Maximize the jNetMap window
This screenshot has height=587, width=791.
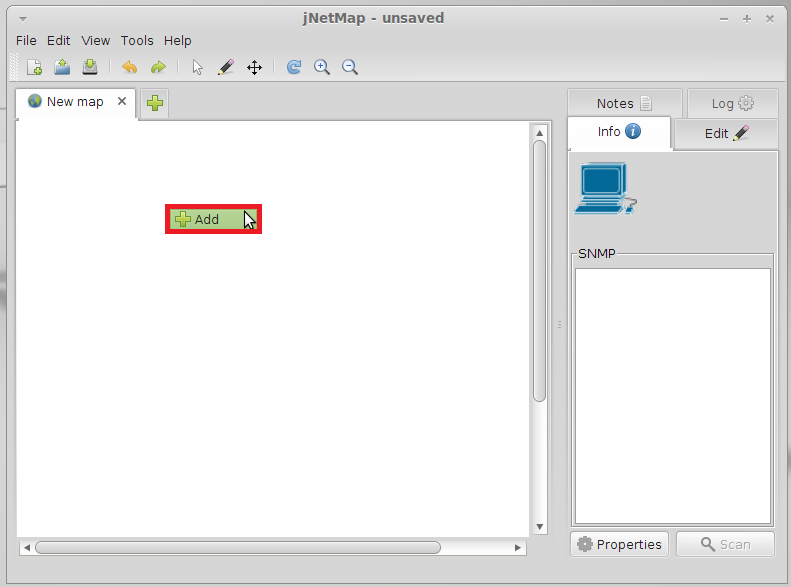[747, 19]
